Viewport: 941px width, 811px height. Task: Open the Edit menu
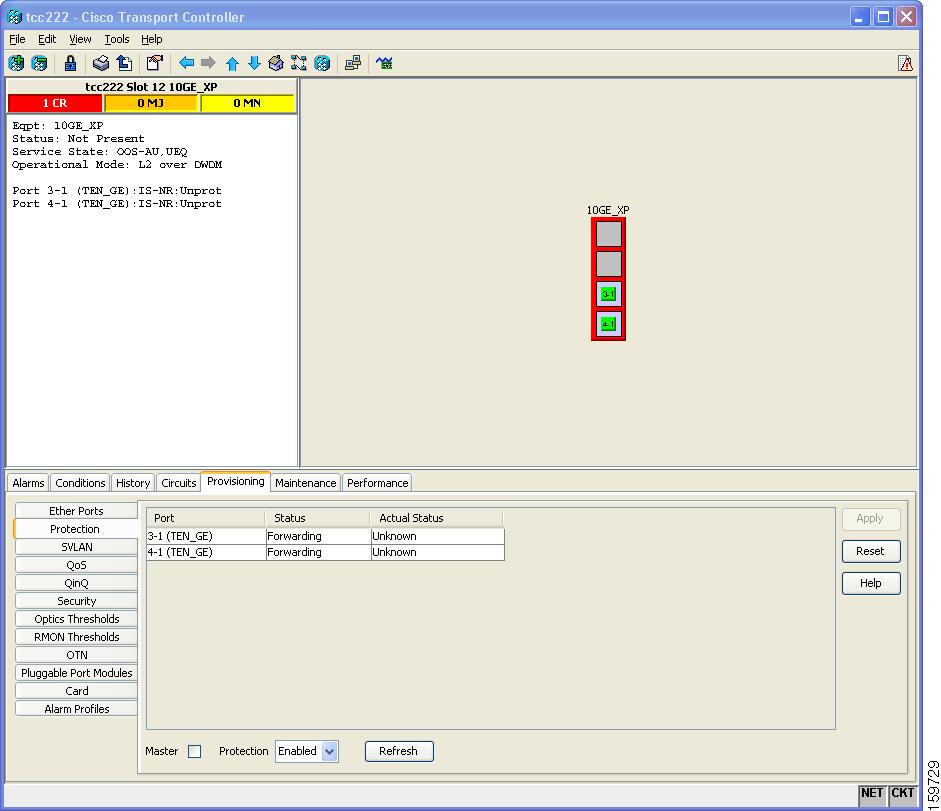coord(47,39)
